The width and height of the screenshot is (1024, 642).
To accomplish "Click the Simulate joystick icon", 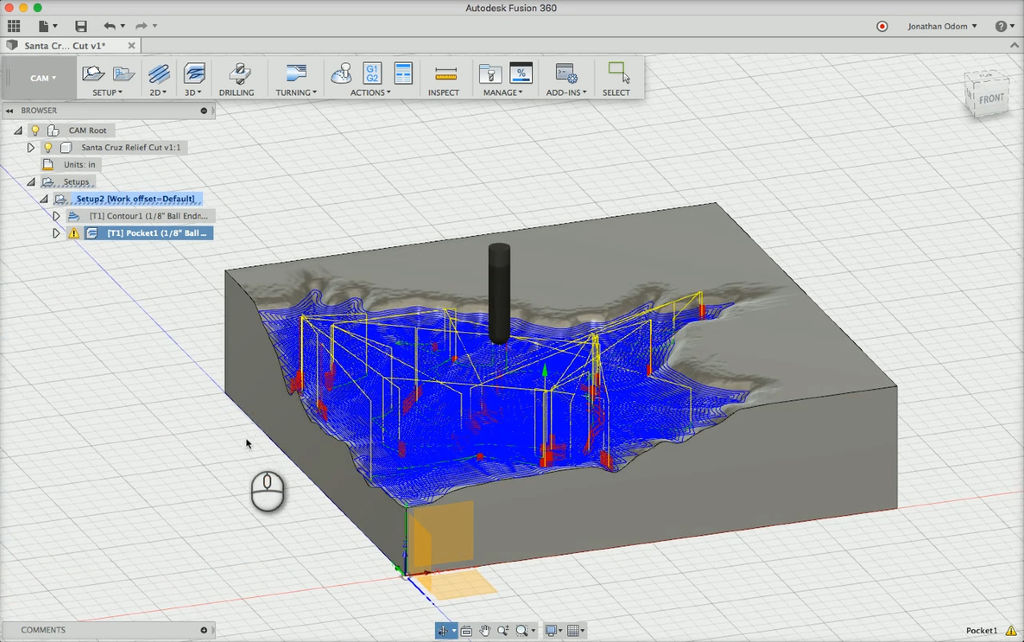I will coord(341,73).
